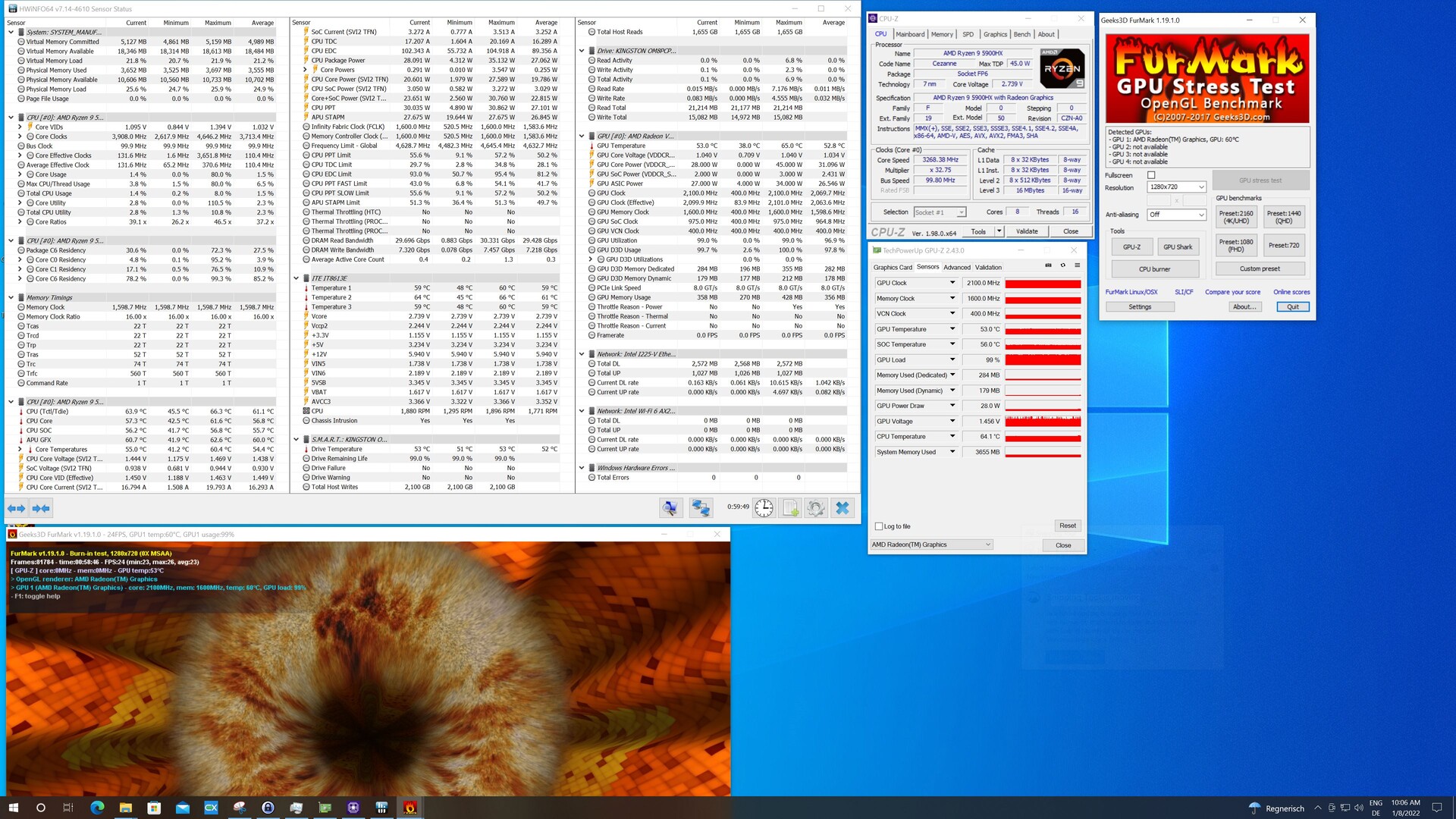Image resolution: width=1456 pixels, height=819 pixels.
Task: Open FurMark Online scores link
Action: pyautogui.click(x=1291, y=292)
